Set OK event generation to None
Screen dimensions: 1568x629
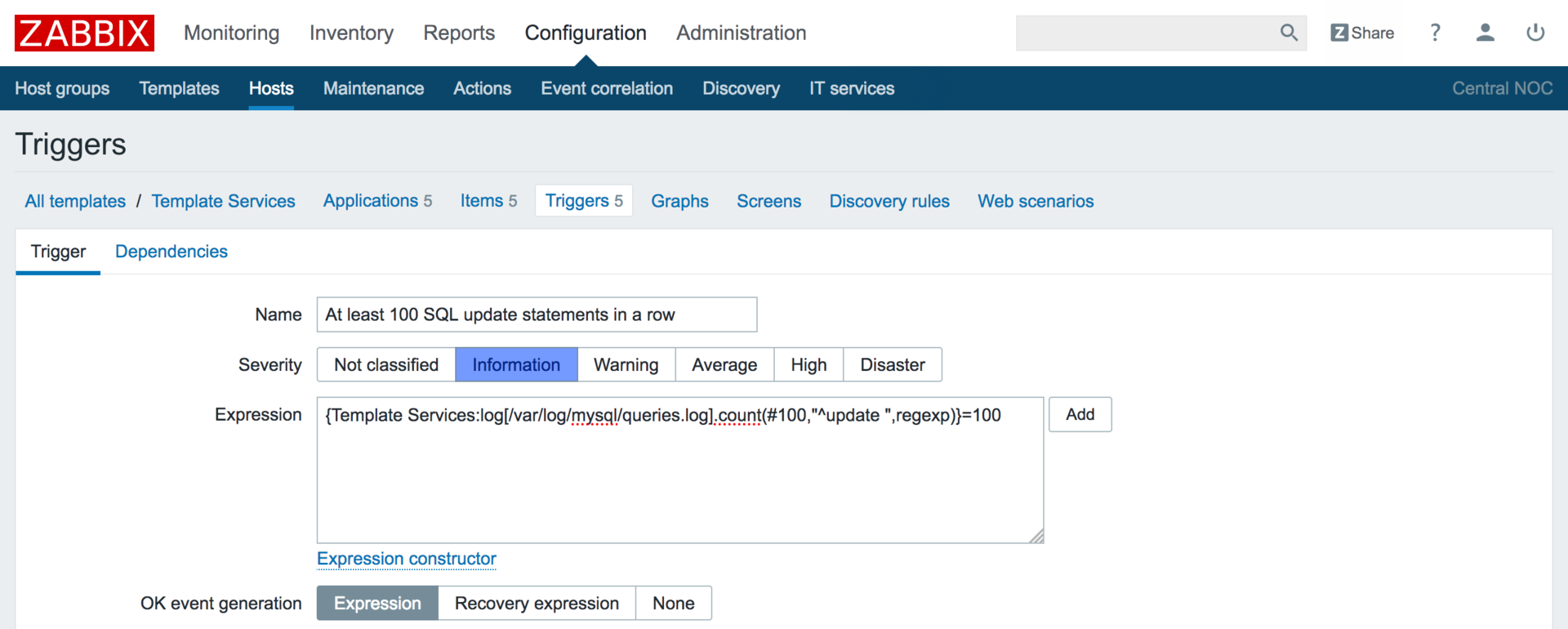click(x=673, y=604)
